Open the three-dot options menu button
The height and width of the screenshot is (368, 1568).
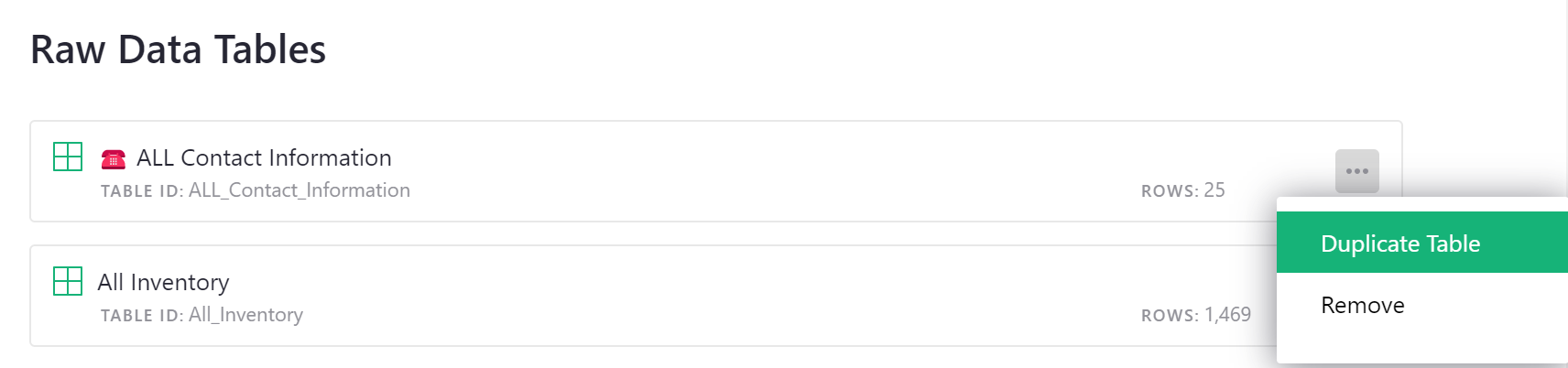[x=1356, y=171]
